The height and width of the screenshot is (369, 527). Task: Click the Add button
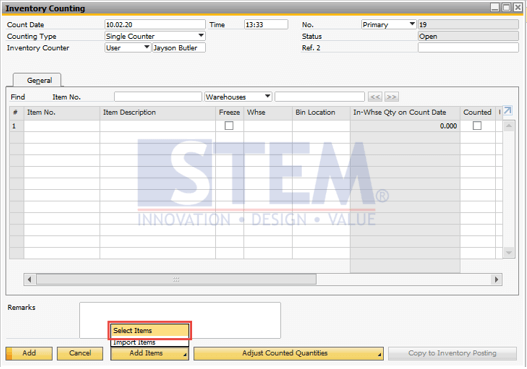point(29,354)
